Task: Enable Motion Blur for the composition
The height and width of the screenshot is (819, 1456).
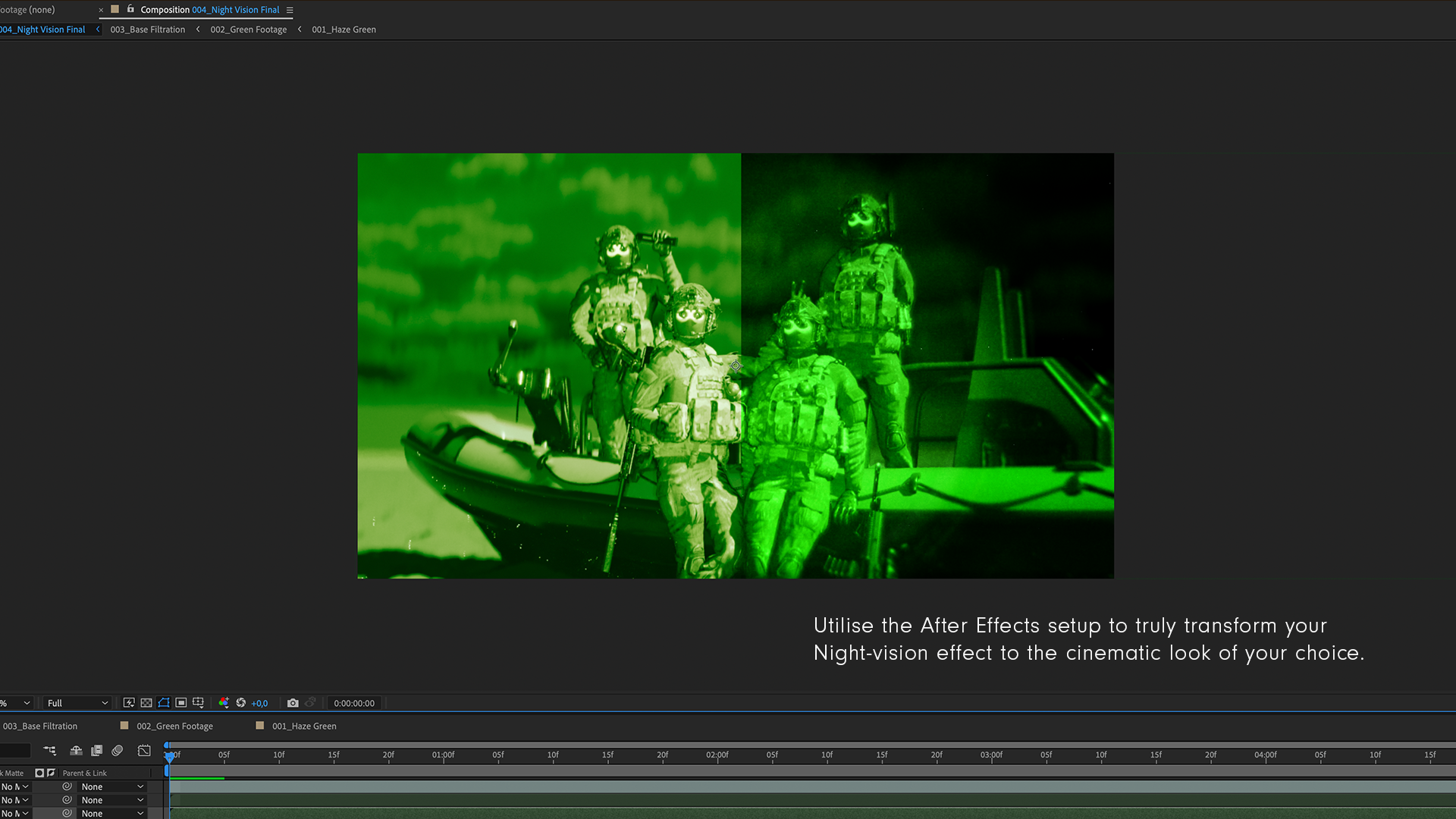Action: 118,750
